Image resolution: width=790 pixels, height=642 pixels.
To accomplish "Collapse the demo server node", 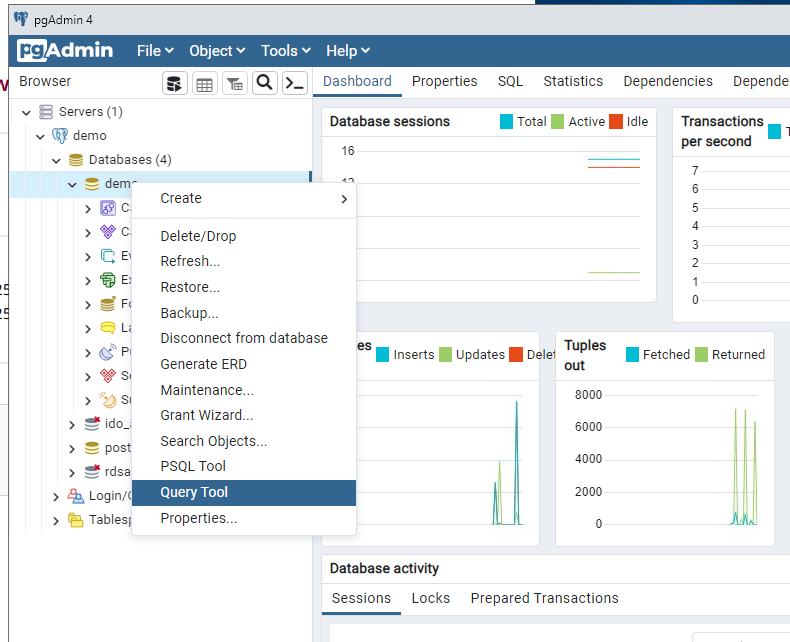I will 40,137.
